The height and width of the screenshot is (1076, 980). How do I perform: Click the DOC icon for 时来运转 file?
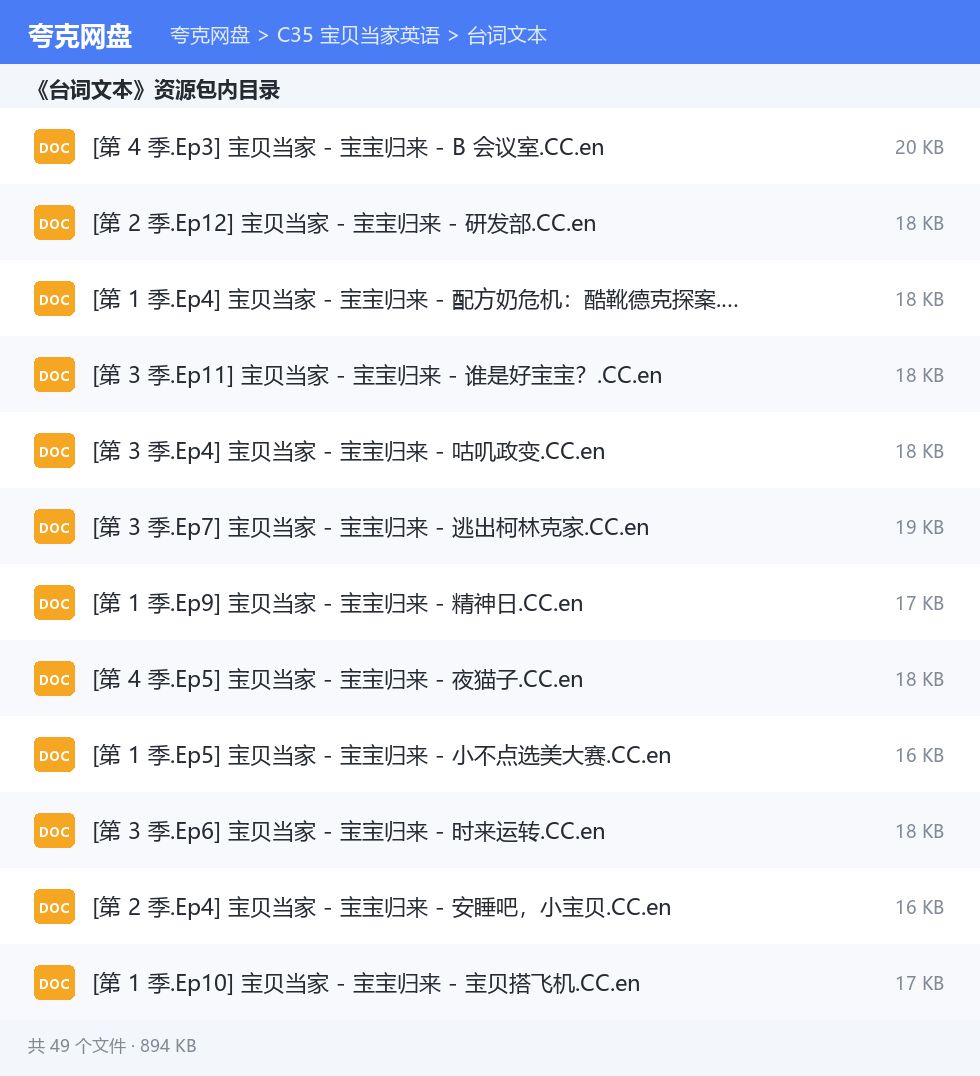[x=54, y=831]
